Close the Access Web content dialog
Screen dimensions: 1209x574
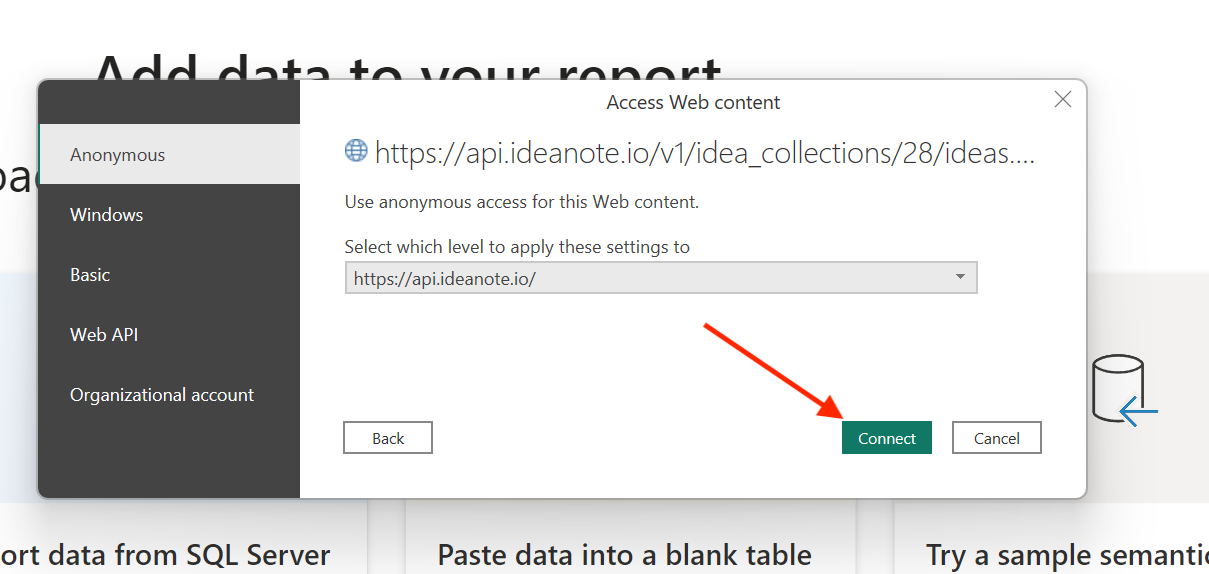(x=1063, y=99)
